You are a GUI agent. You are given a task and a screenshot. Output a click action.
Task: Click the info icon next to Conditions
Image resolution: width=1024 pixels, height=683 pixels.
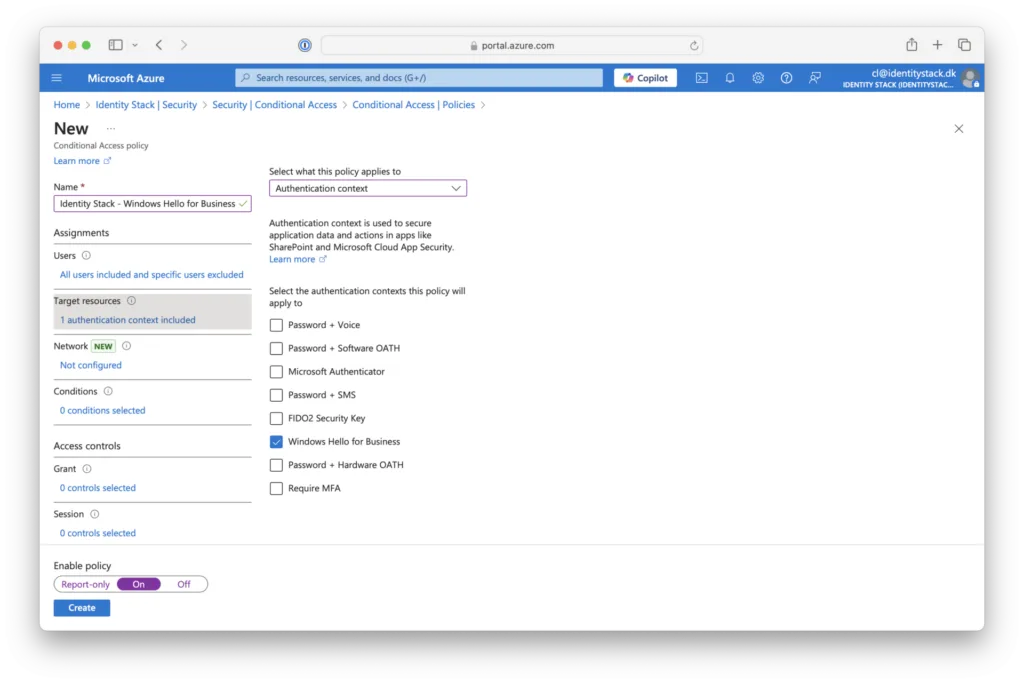click(x=108, y=391)
